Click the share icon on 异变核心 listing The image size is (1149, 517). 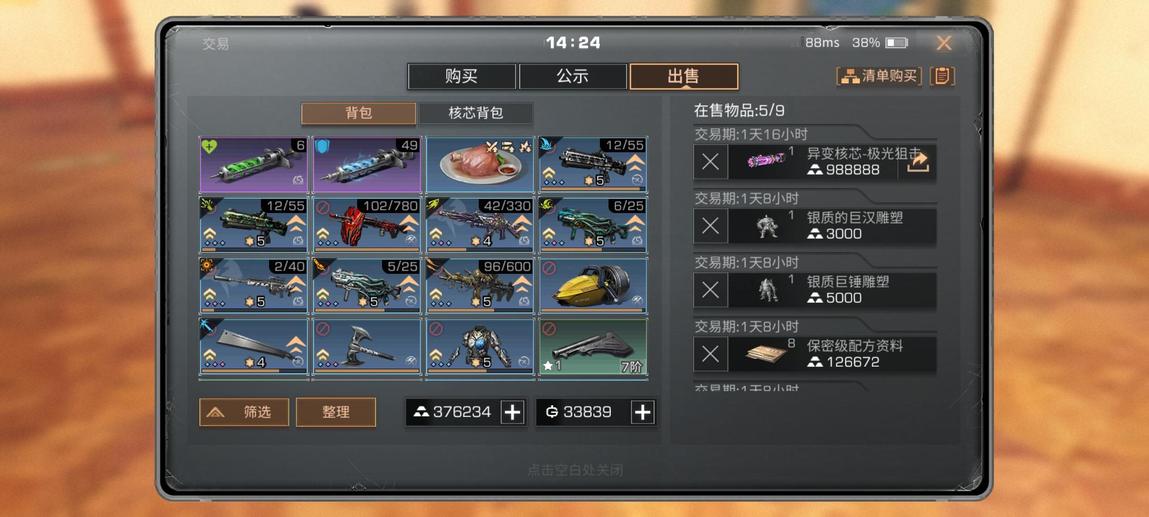click(x=917, y=162)
